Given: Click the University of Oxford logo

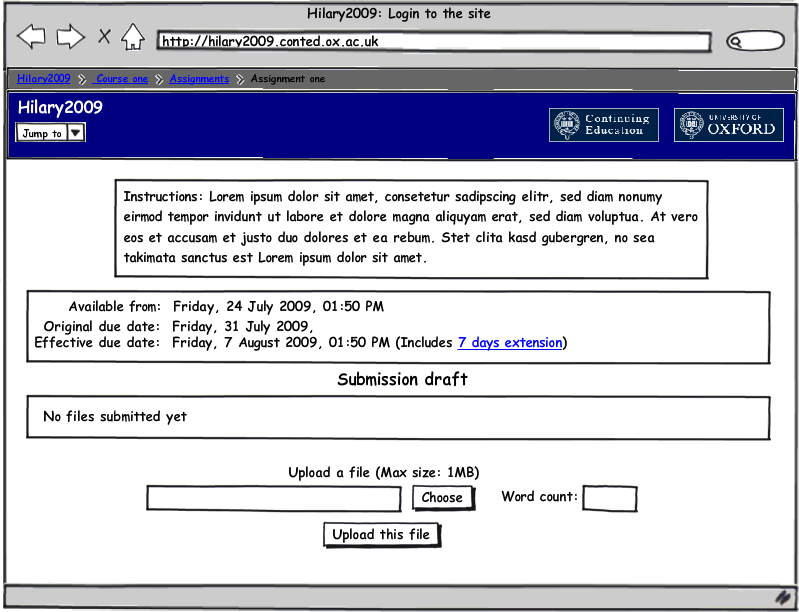Looking at the screenshot, I should [x=727, y=125].
